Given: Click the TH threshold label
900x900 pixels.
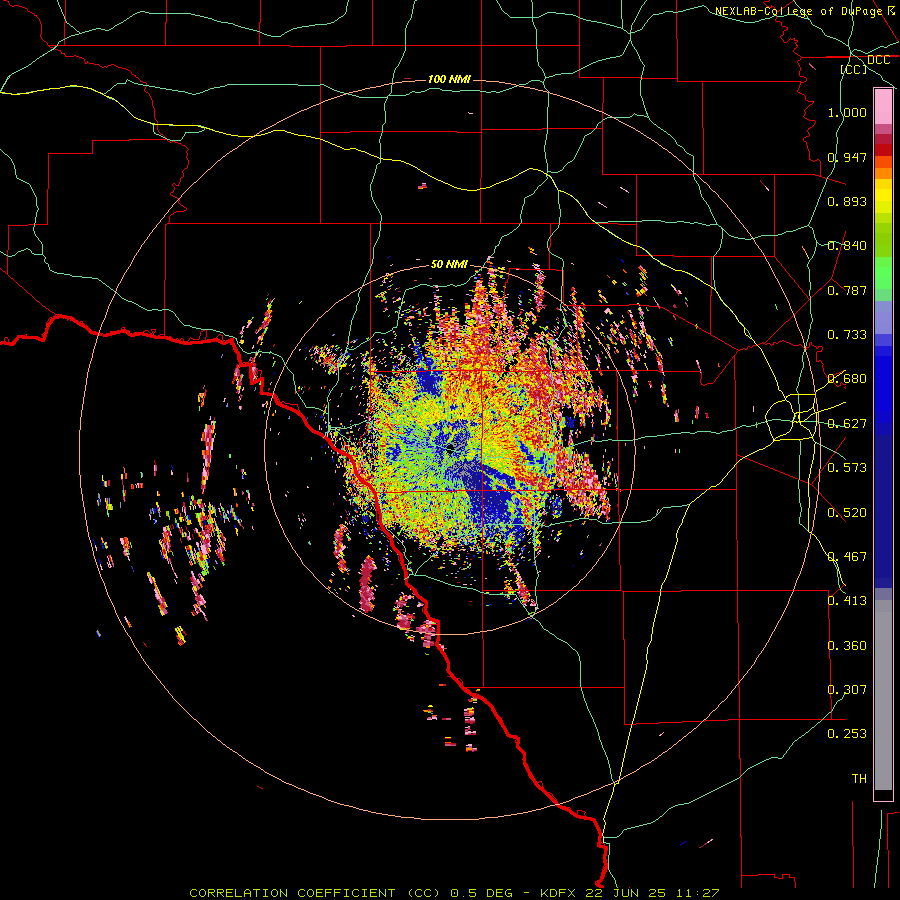Looking at the screenshot, I should 859,779.
